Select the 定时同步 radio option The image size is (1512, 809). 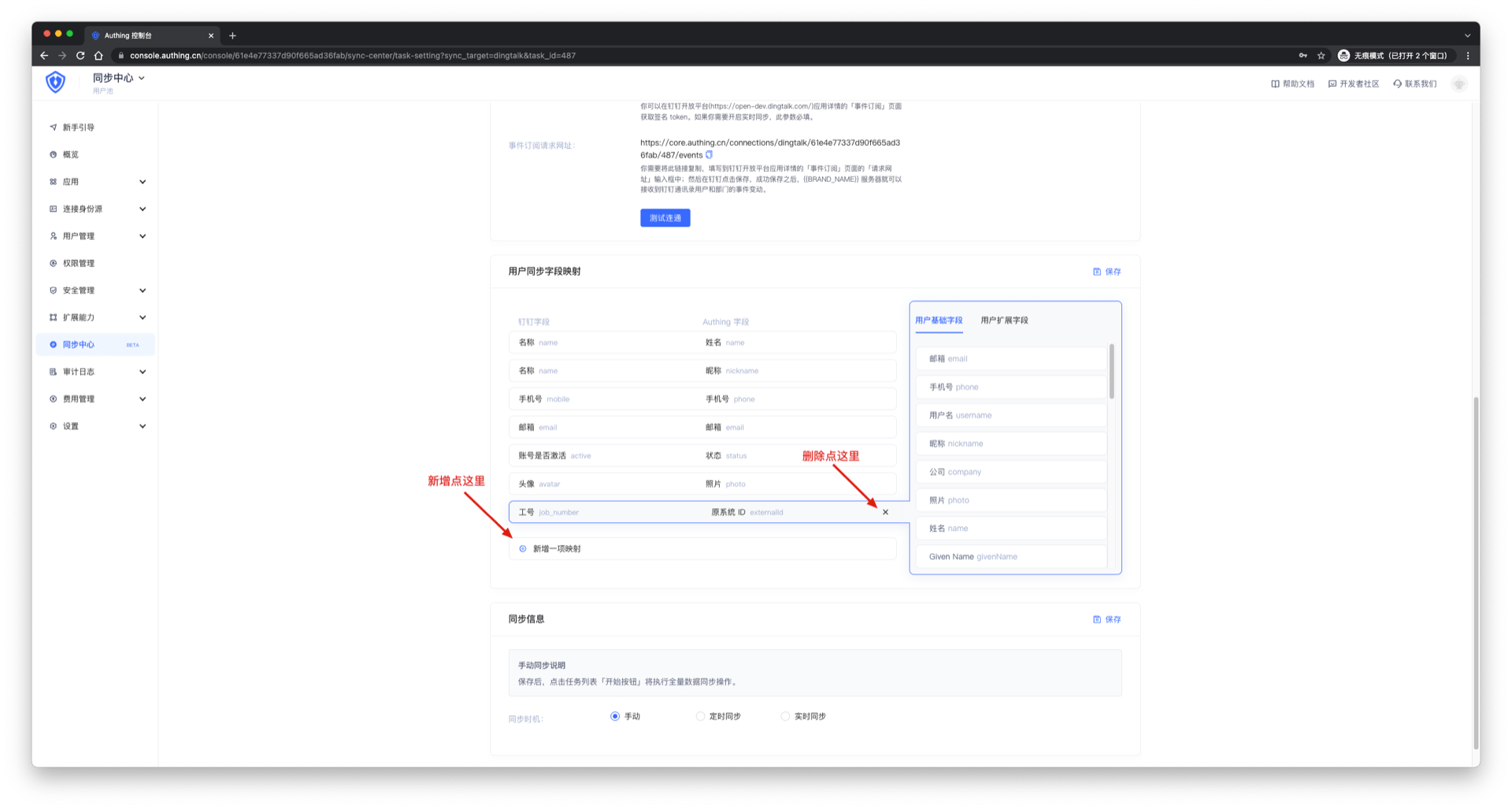pyautogui.click(x=700, y=716)
